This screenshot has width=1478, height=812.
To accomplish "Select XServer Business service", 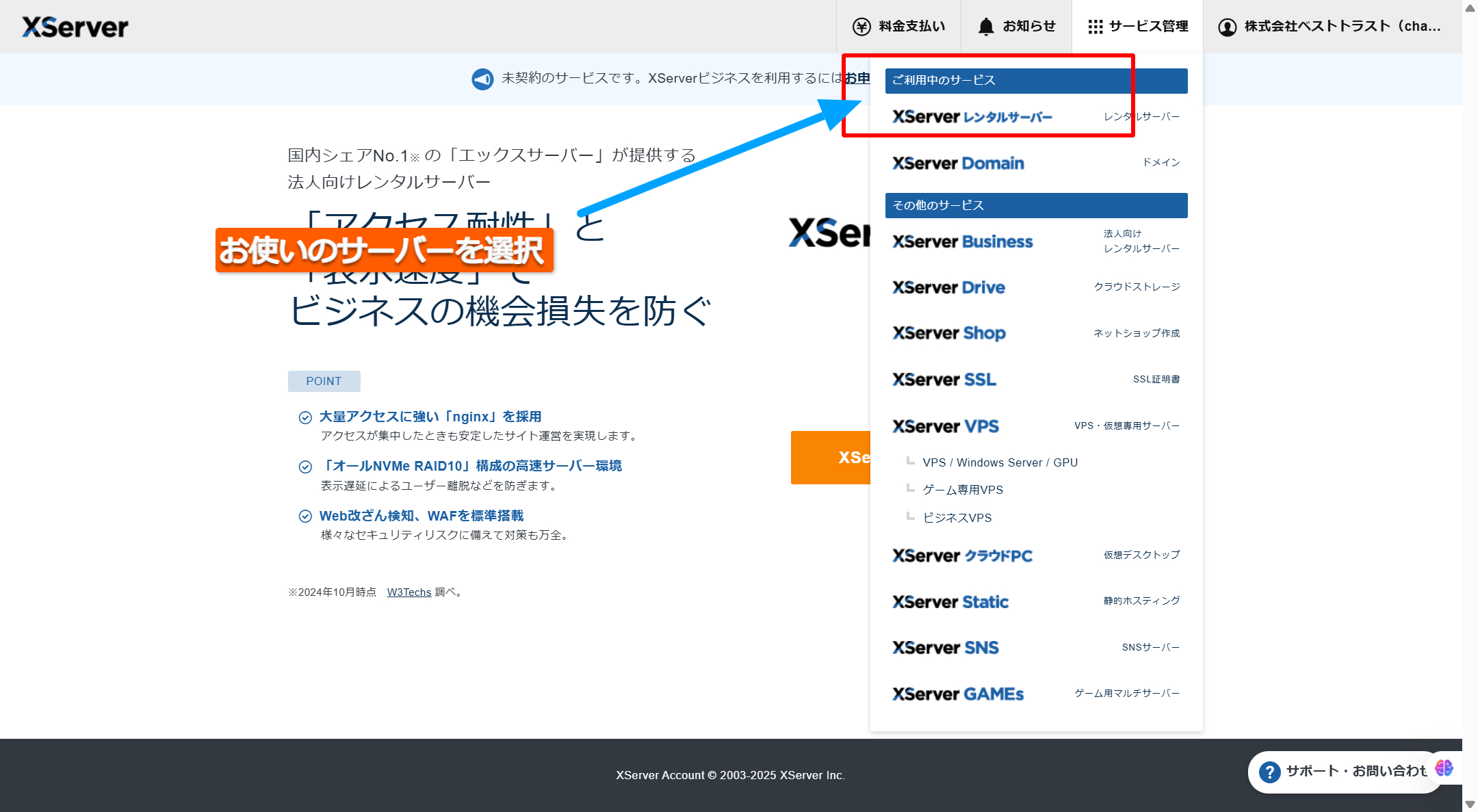I will (x=1036, y=241).
